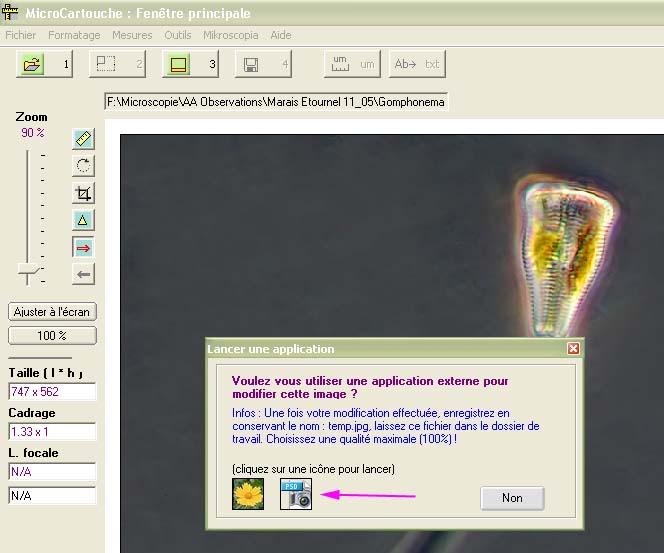Select the 'Cadrage' label
Viewport: 664px width, 553px height.
[x=32, y=413]
